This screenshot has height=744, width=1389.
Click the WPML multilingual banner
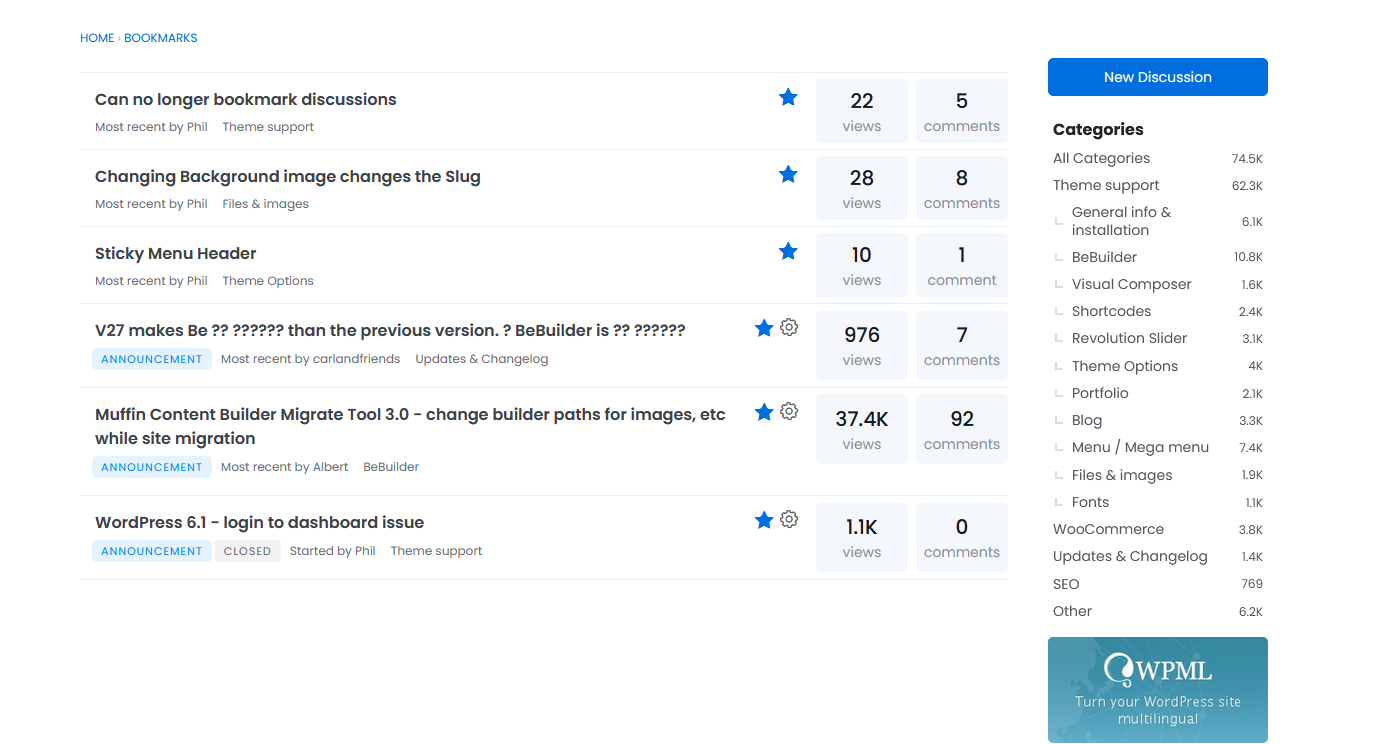1157,690
